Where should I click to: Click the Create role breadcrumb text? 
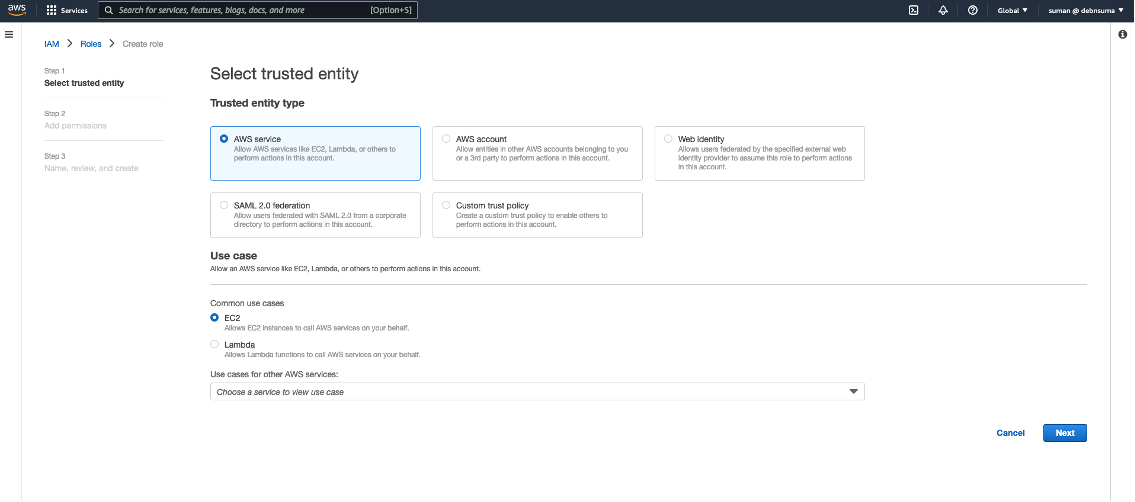click(143, 43)
